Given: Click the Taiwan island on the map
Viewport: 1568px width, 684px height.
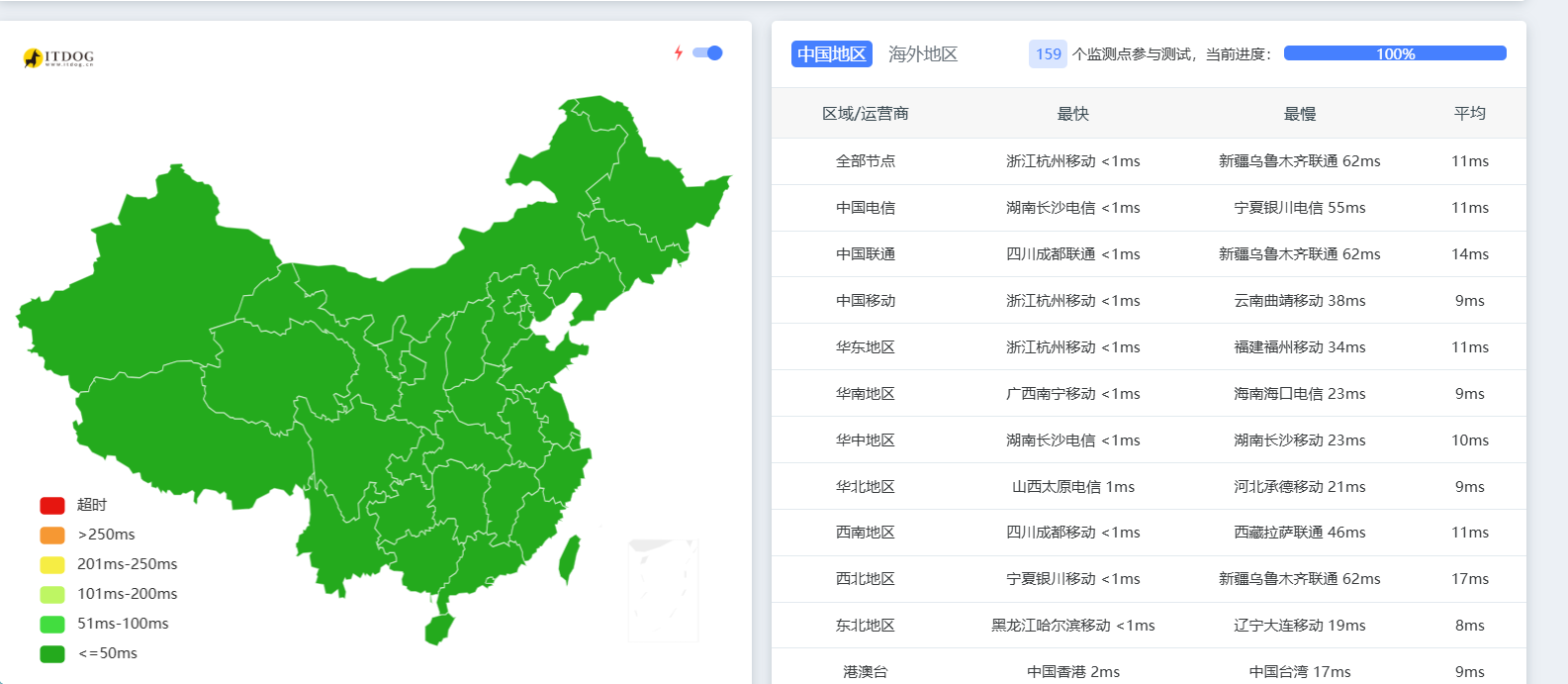Looking at the screenshot, I should click(569, 558).
